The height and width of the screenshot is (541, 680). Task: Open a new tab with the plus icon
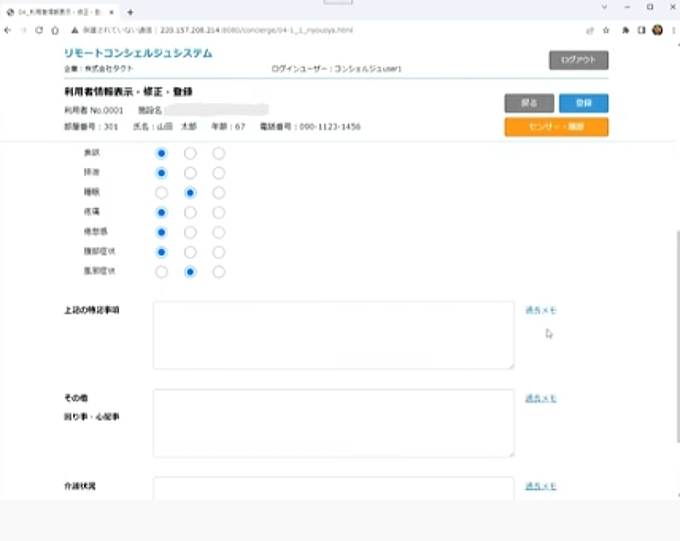click(130, 11)
